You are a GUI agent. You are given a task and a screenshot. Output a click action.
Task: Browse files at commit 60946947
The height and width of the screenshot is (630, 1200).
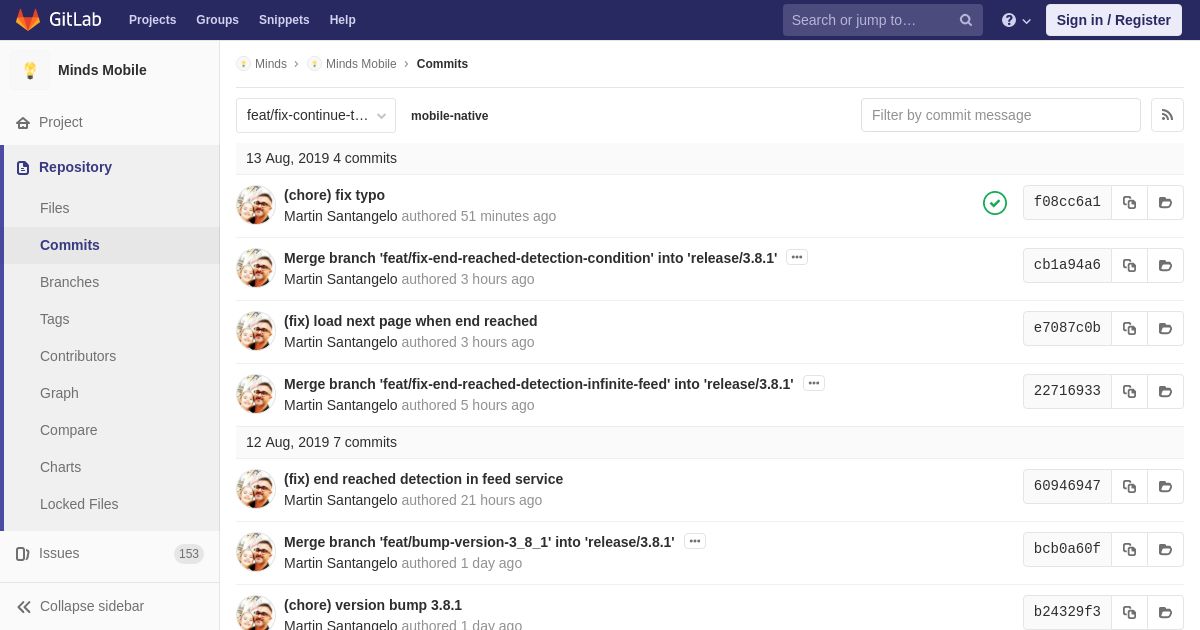(1165, 486)
